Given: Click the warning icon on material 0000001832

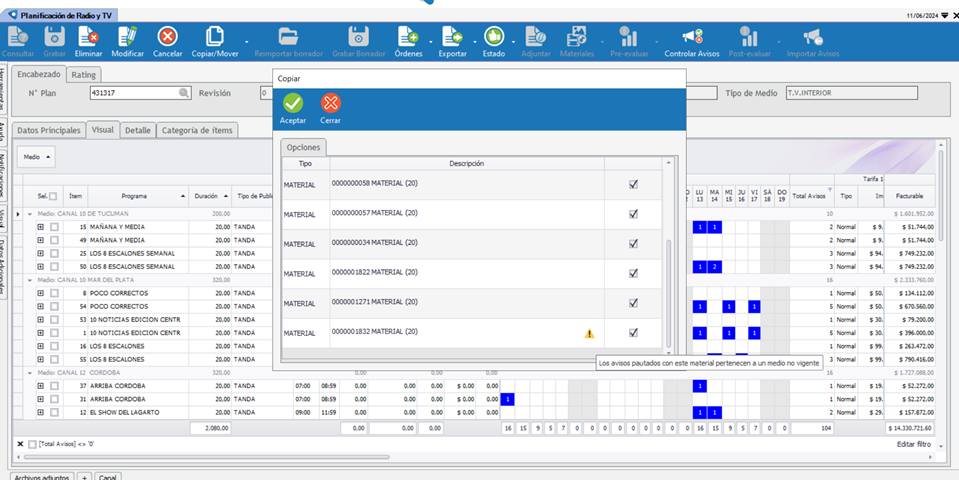Looking at the screenshot, I should (x=589, y=333).
